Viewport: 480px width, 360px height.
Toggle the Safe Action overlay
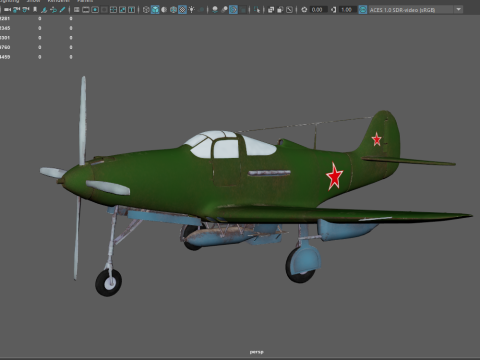coord(123,10)
